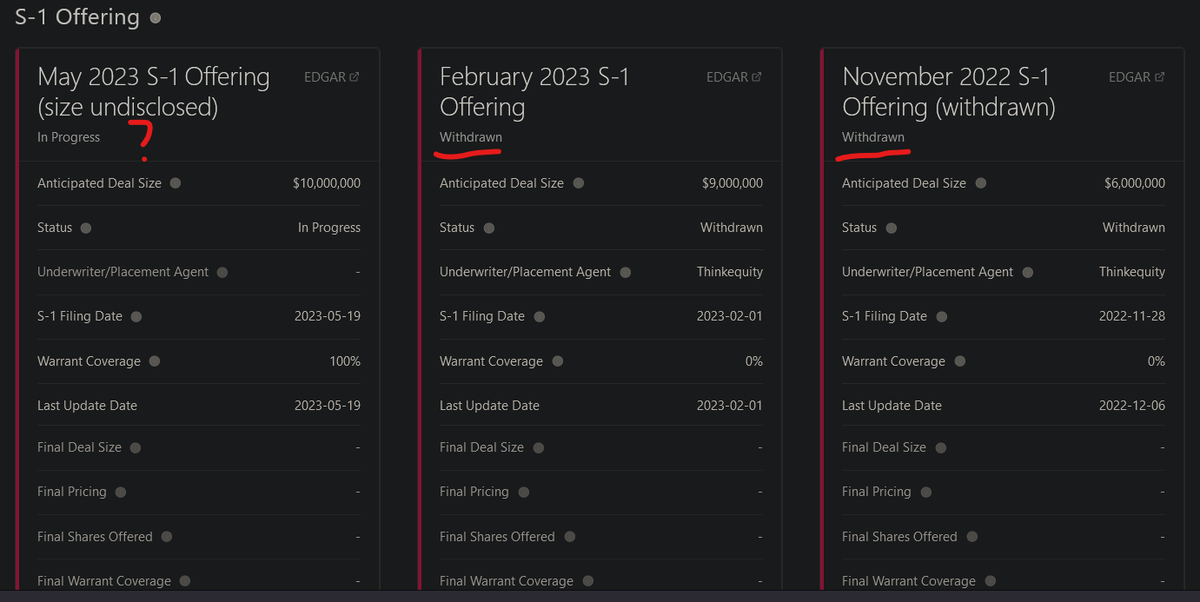This screenshot has height=602, width=1200.
Task: Click info dot for S-1 Filing Date, November 2022
Action: coord(941,317)
